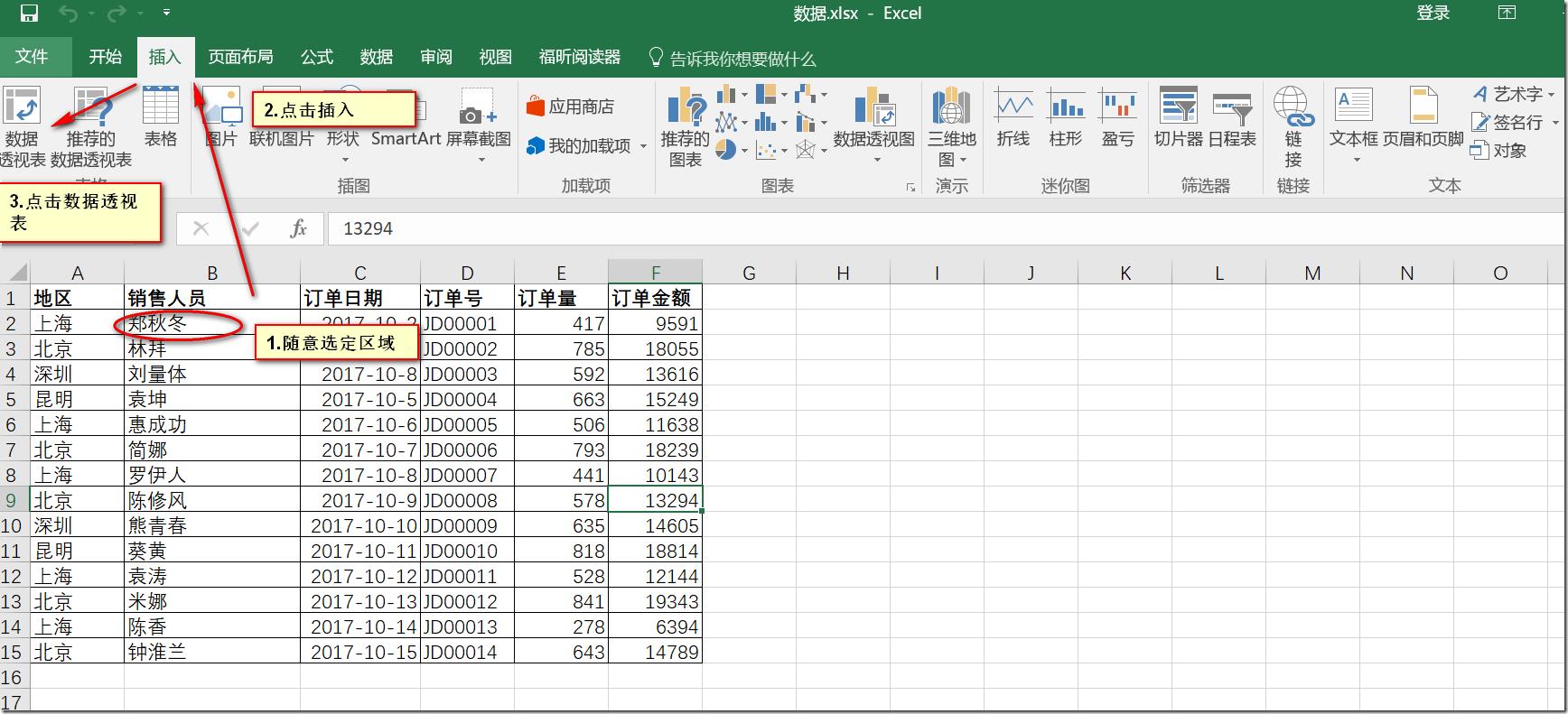Click the waterfall chart icon

pyautogui.click(x=806, y=94)
